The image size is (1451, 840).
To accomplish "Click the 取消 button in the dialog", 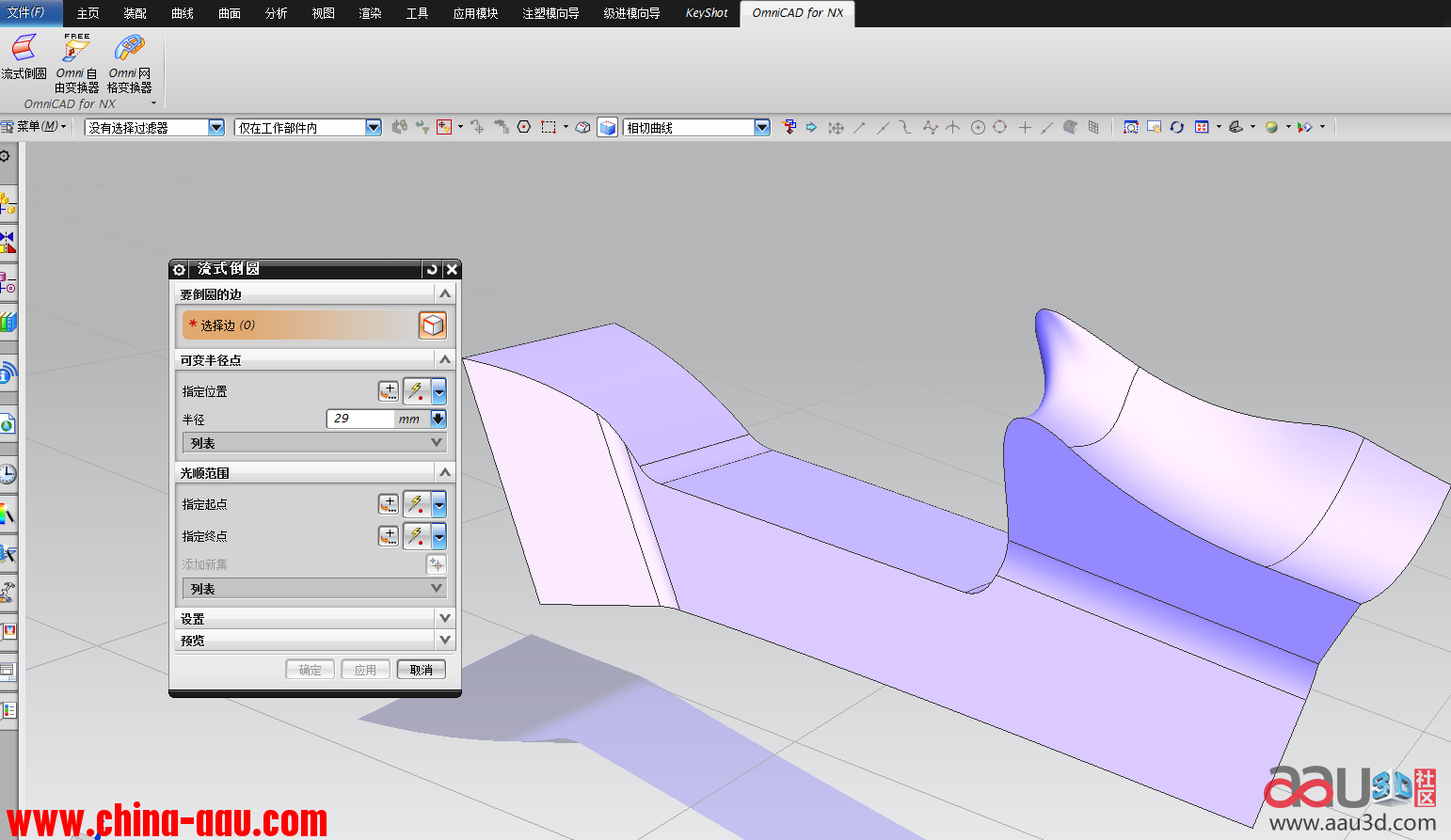I will point(421,670).
